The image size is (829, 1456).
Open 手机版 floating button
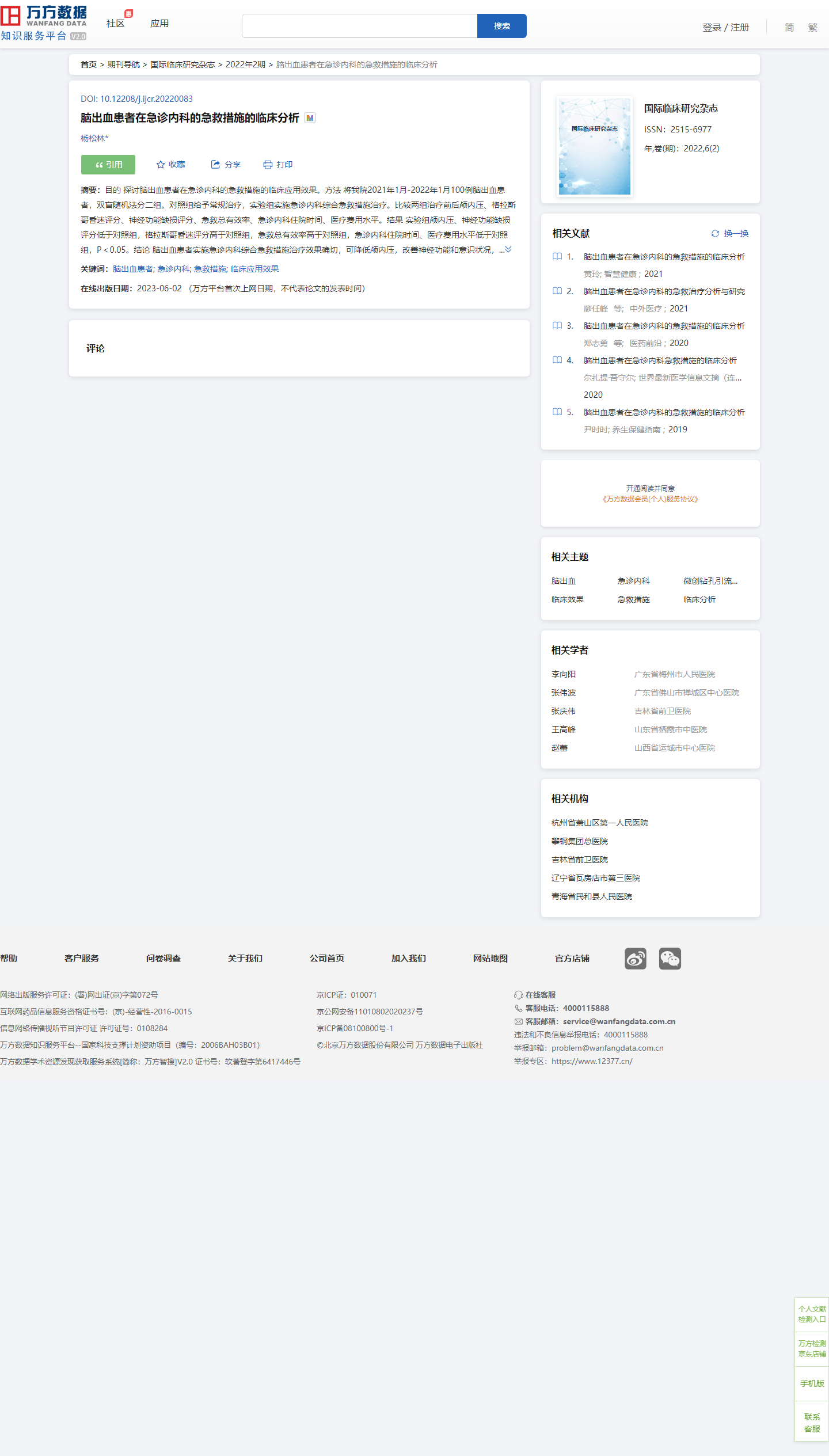click(812, 1383)
